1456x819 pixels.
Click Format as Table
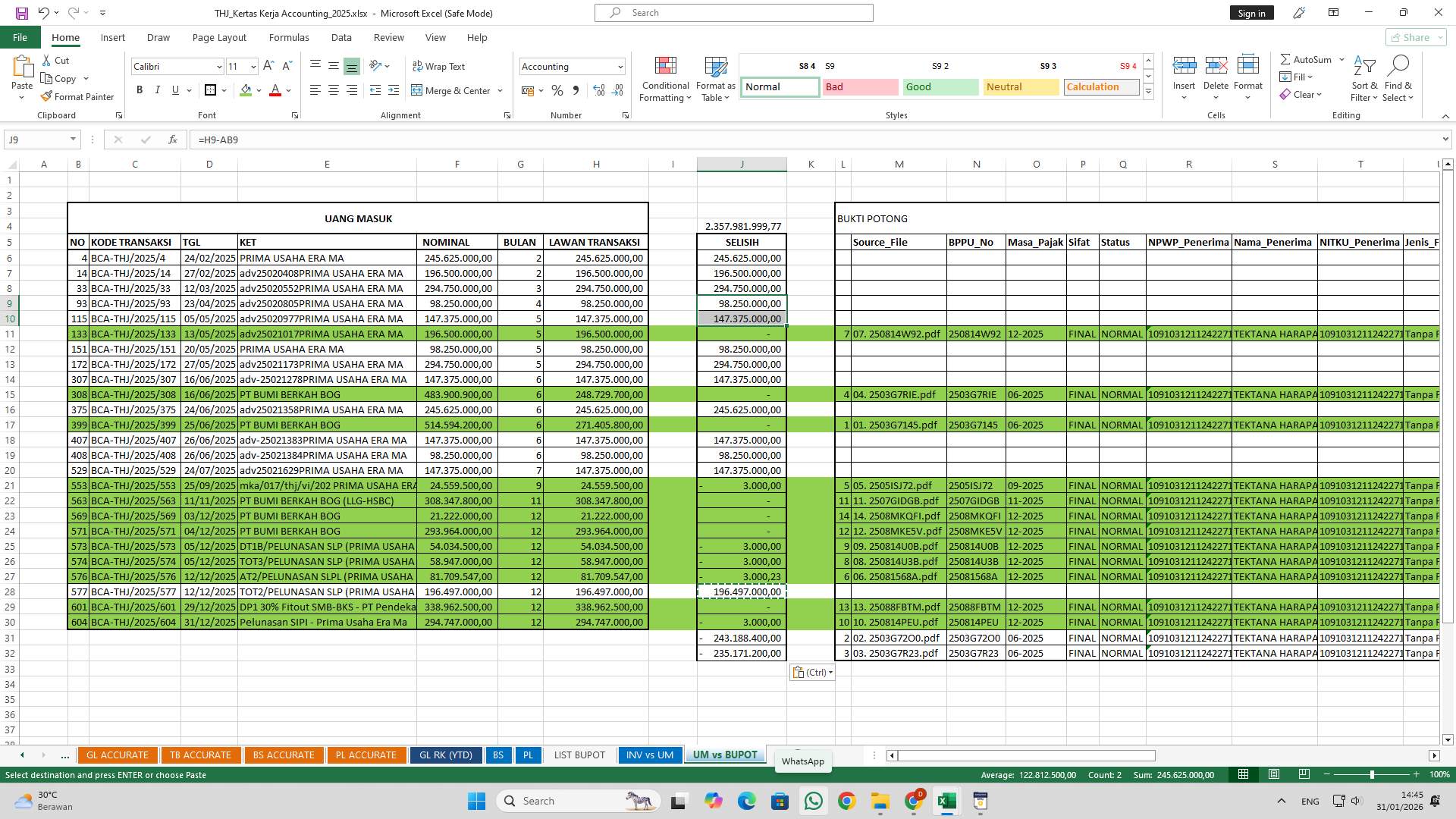715,79
